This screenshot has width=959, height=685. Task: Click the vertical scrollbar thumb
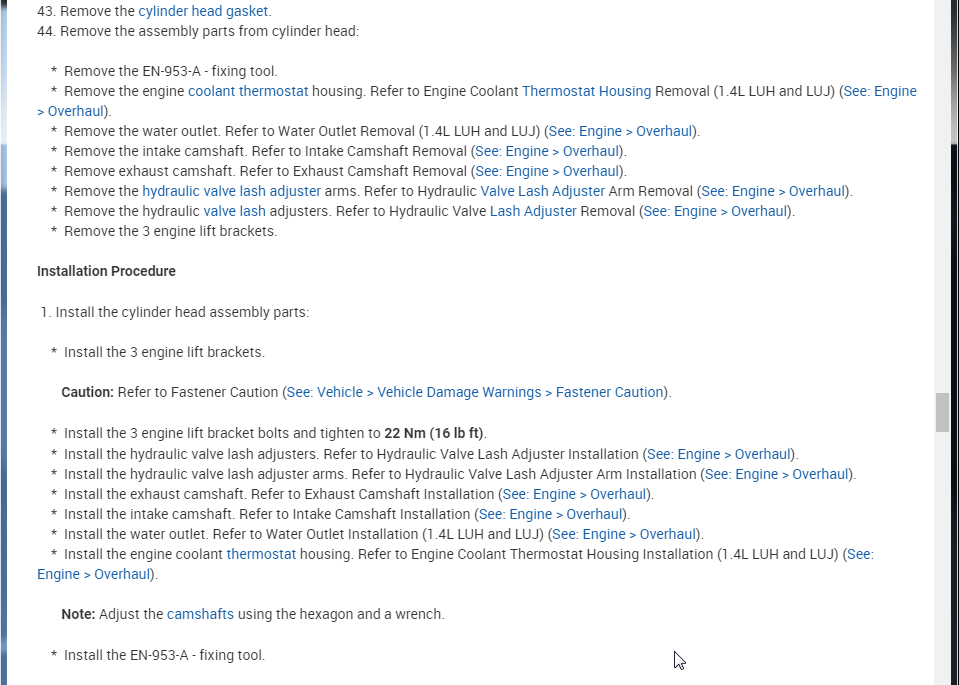(x=942, y=412)
